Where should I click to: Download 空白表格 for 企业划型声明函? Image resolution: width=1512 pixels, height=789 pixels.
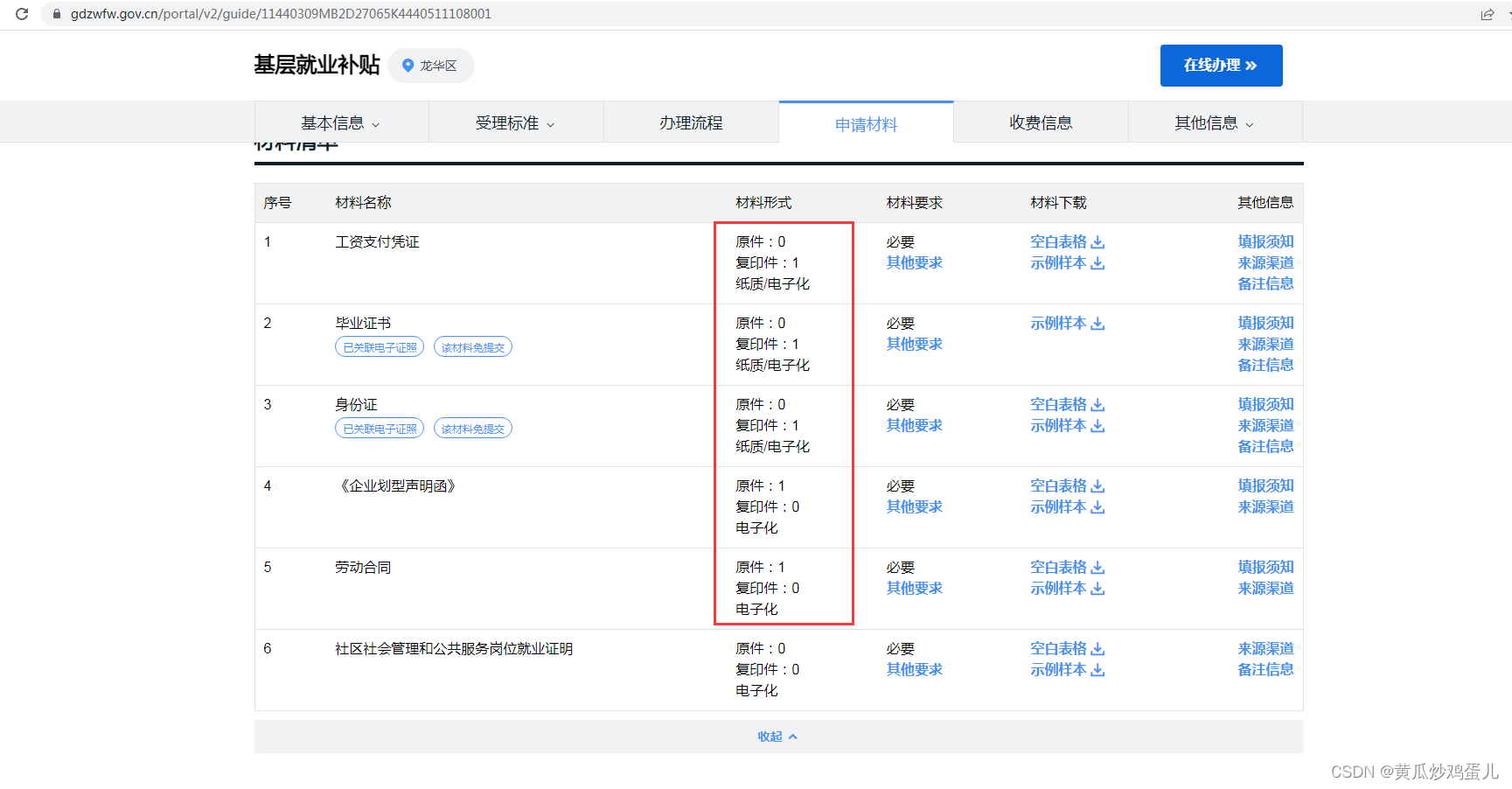pyautogui.click(x=1067, y=485)
